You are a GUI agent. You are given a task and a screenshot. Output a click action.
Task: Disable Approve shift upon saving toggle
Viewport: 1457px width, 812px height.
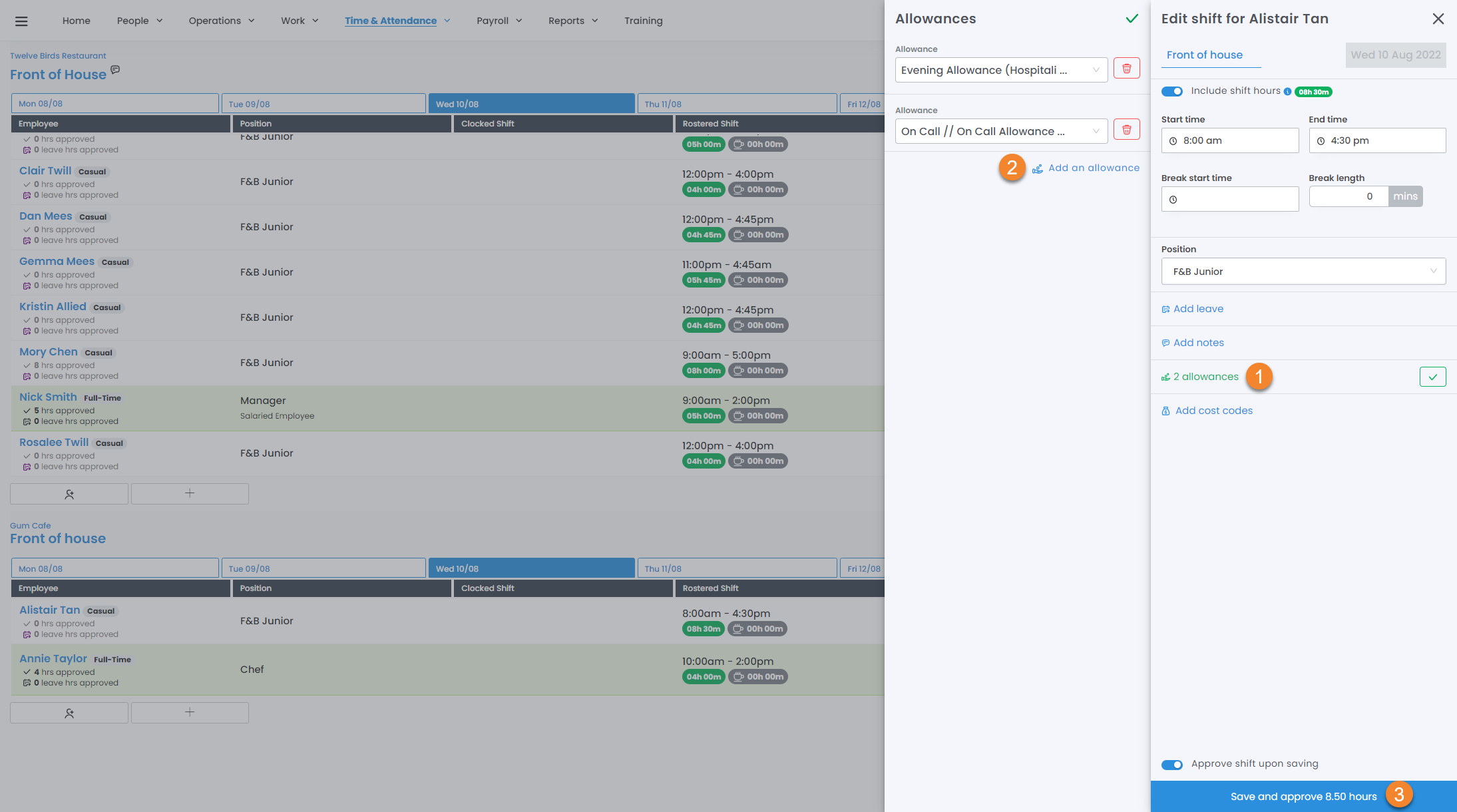tap(1172, 764)
